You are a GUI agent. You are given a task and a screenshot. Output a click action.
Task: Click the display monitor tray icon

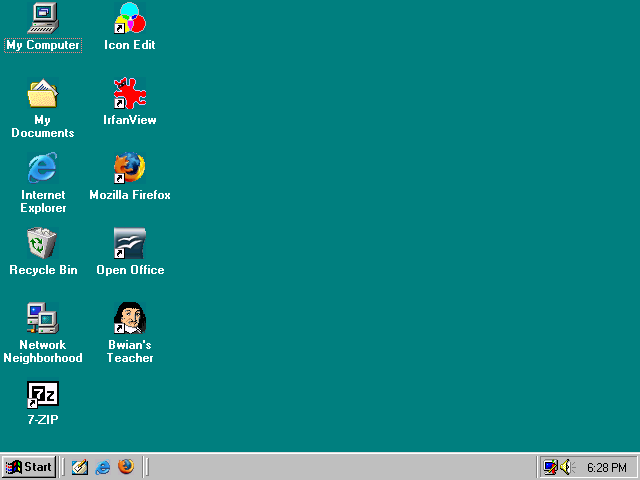550,467
